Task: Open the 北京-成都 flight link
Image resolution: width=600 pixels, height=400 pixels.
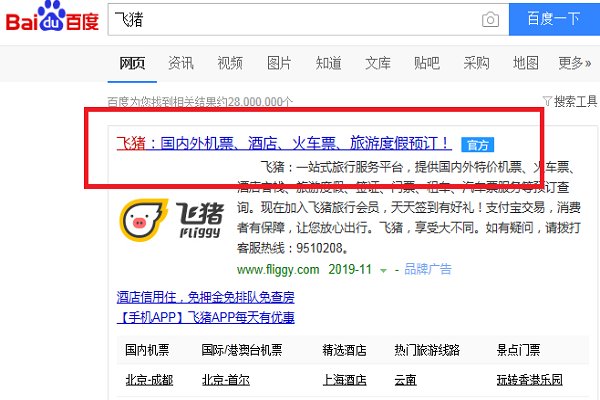Action: coord(149,380)
